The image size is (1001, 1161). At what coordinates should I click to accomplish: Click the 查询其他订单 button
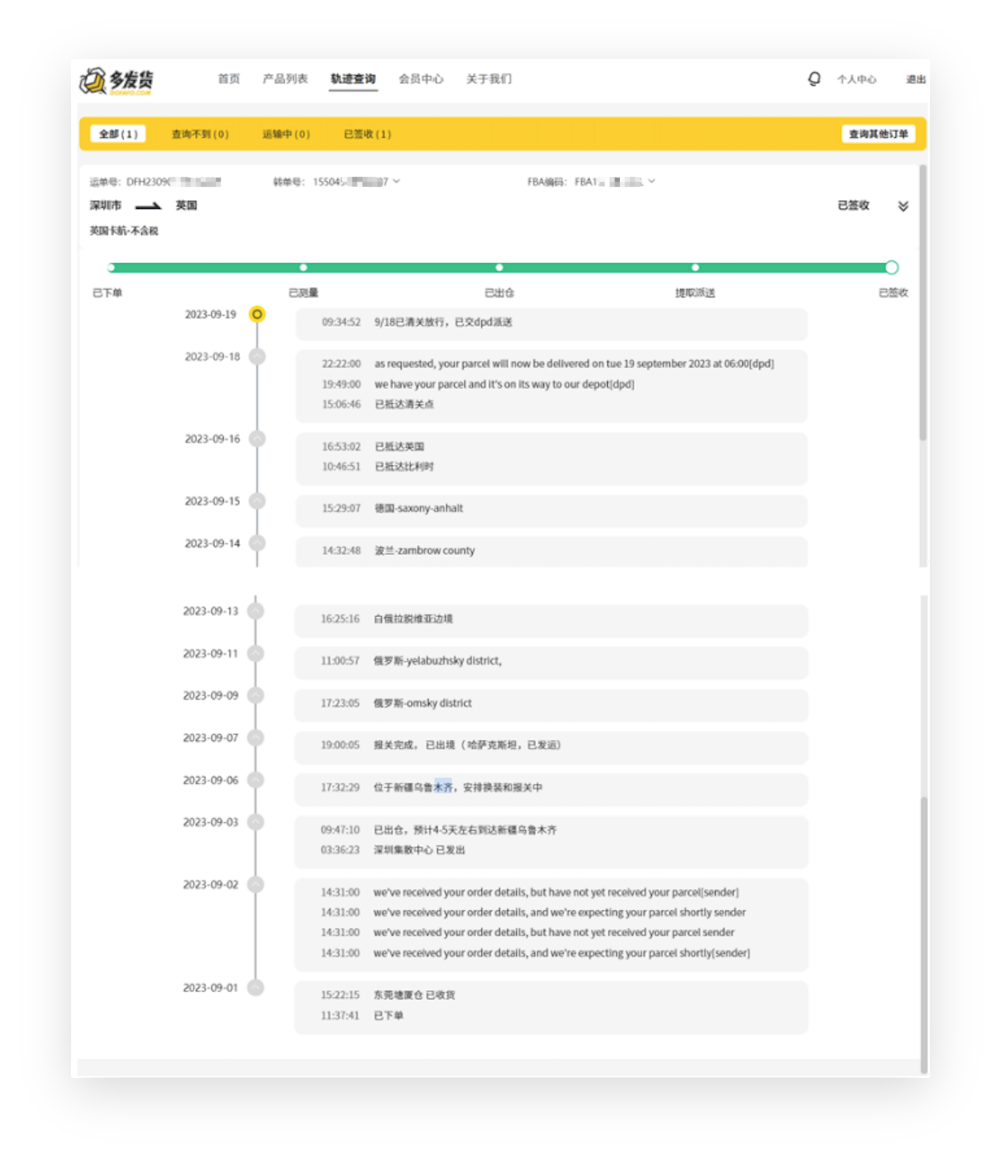(x=878, y=134)
